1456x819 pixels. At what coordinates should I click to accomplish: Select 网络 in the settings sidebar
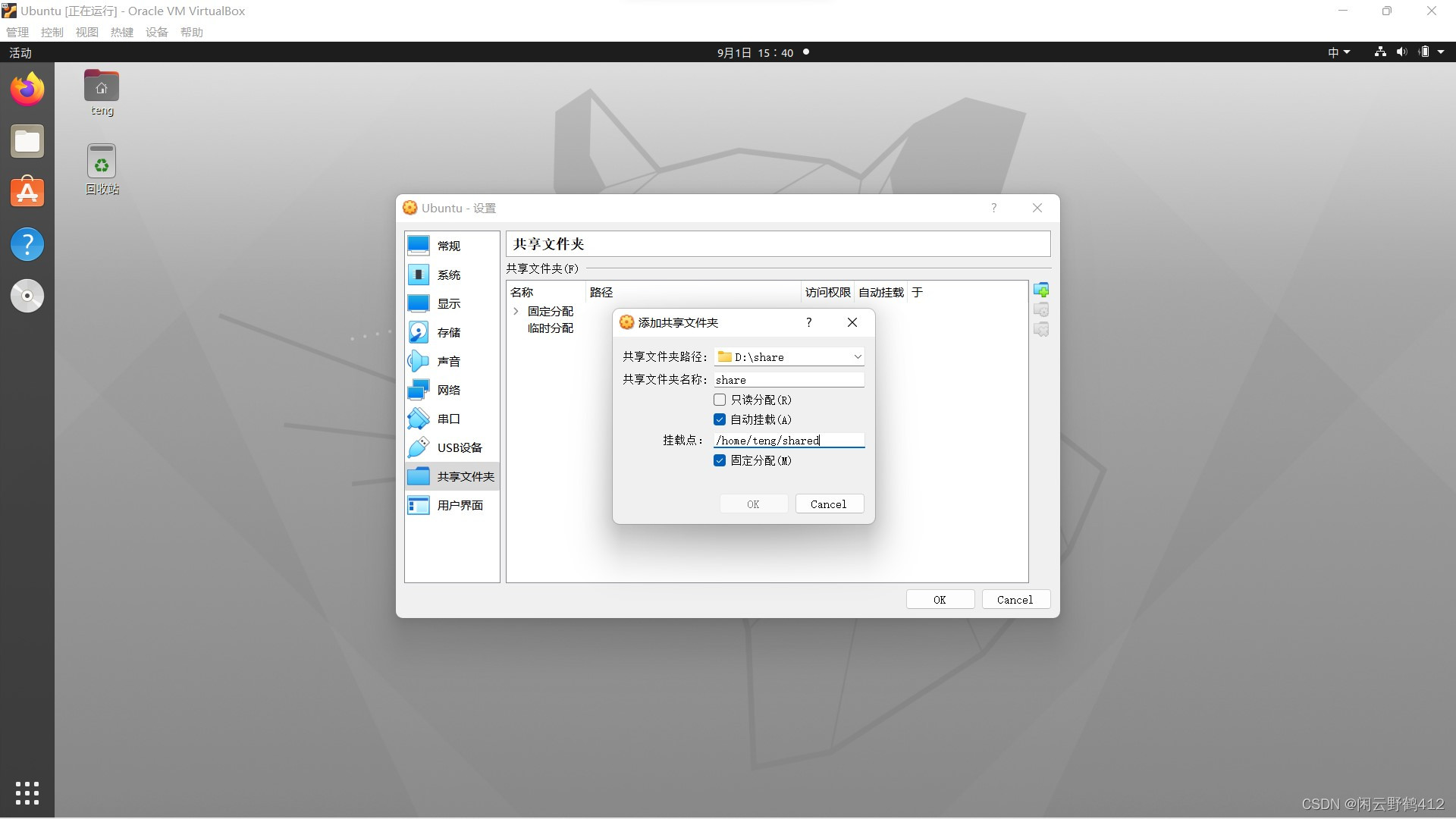tap(452, 390)
